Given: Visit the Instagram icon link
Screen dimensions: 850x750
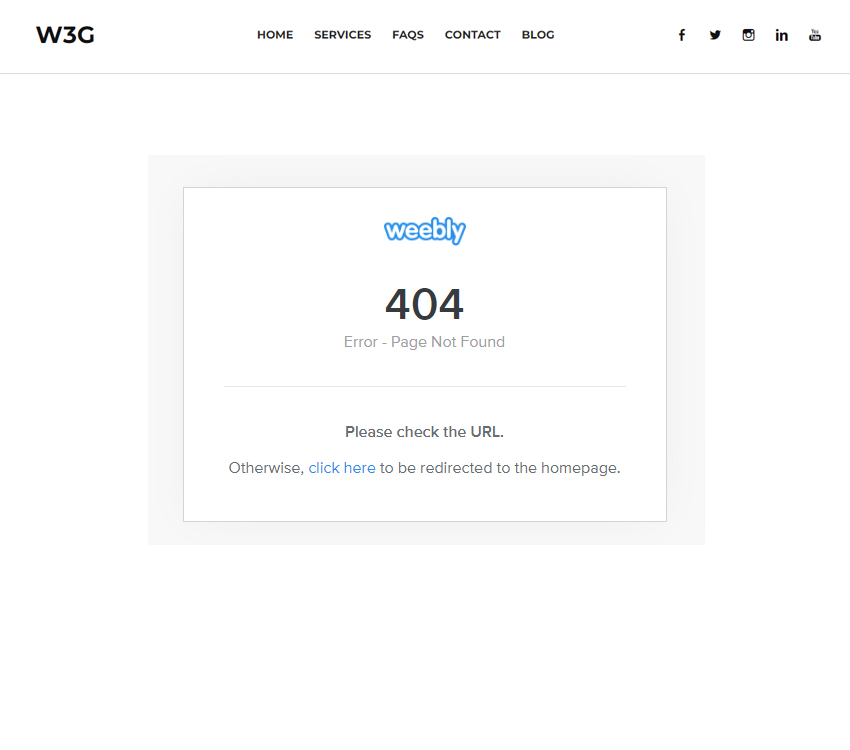Looking at the screenshot, I should (748, 35).
